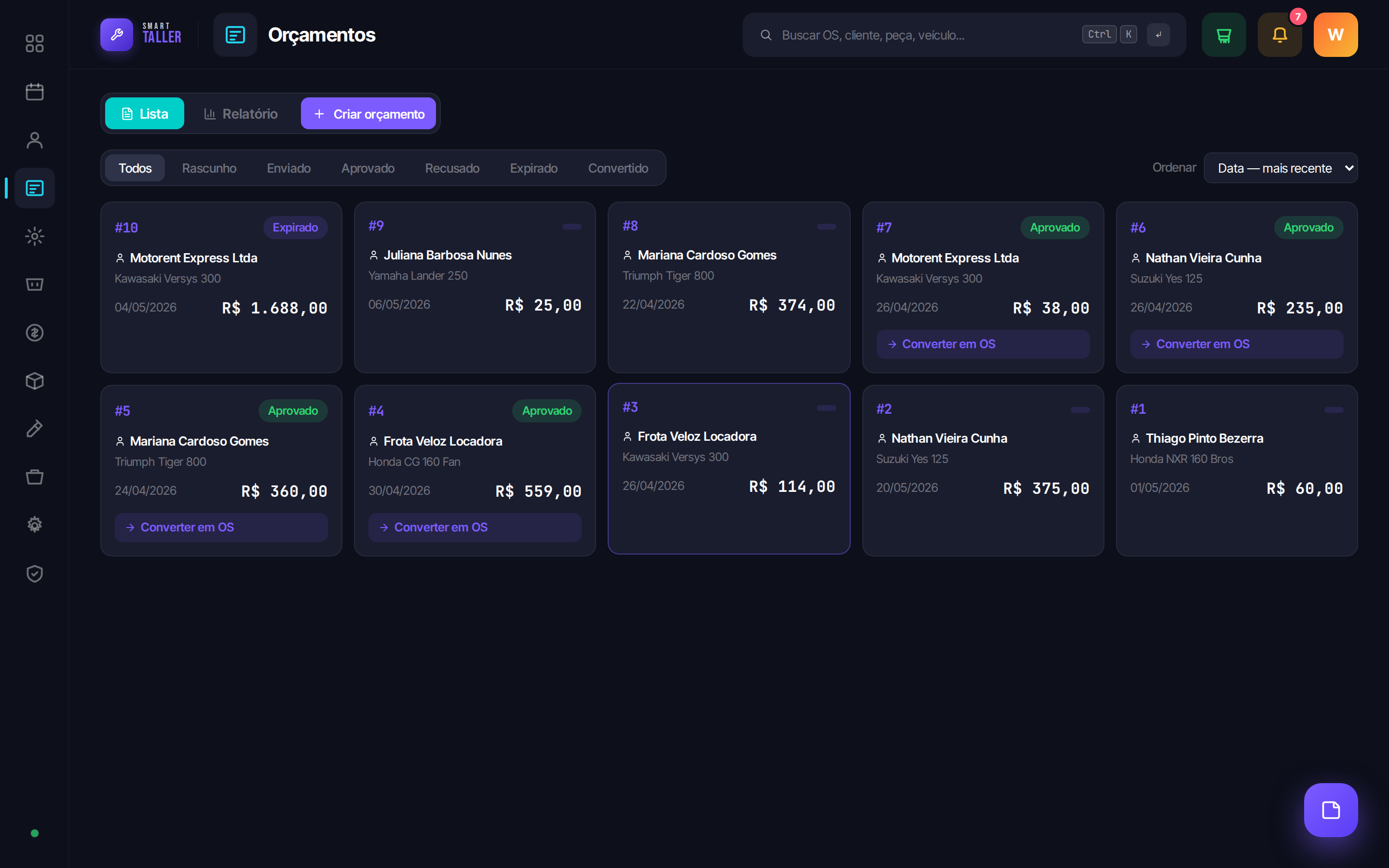This screenshot has width=1389, height=868.
Task: Open the settings gear icon in sidebar
Action: (x=34, y=525)
